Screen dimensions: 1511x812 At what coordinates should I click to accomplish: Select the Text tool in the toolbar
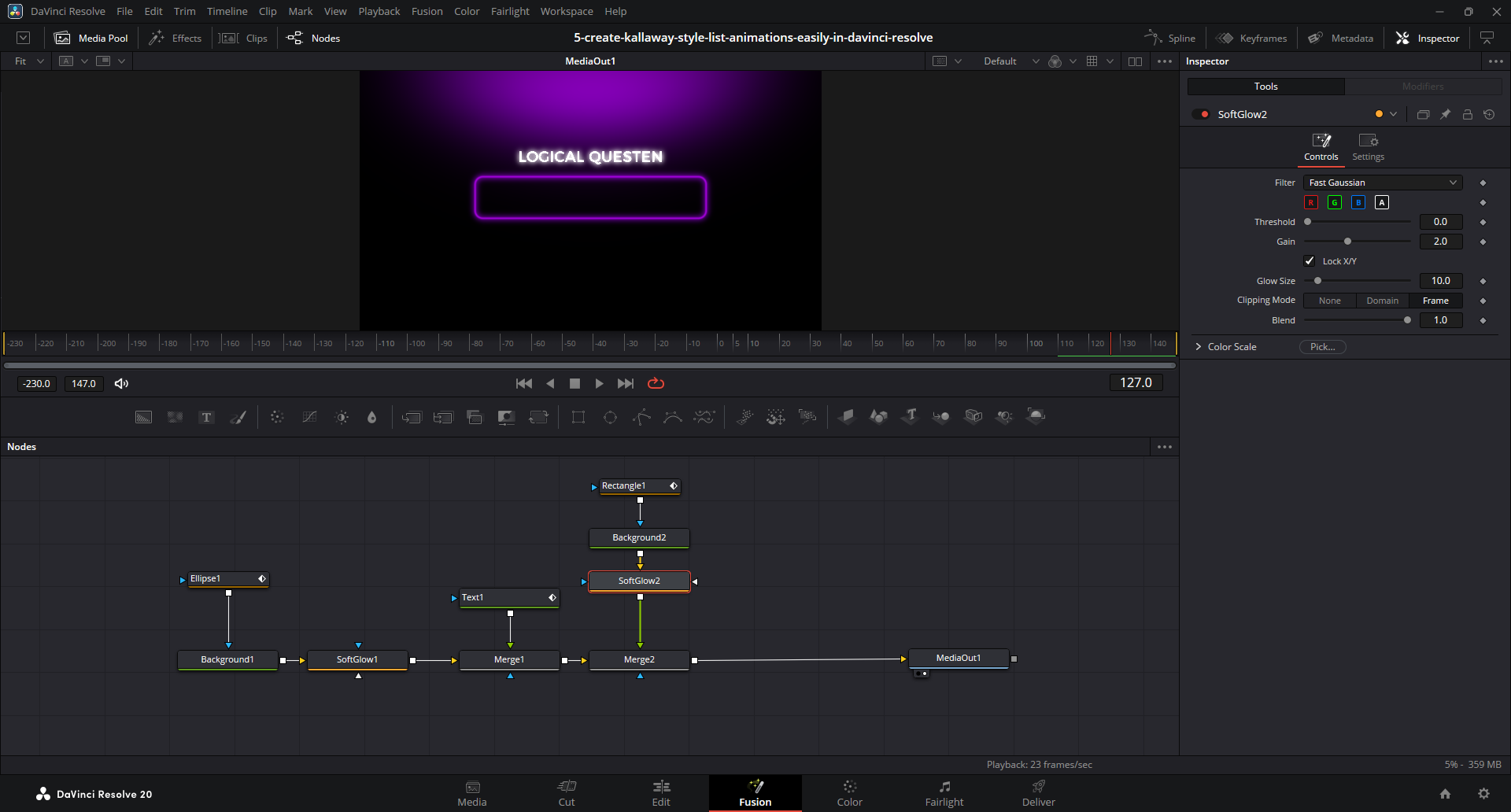[206, 417]
